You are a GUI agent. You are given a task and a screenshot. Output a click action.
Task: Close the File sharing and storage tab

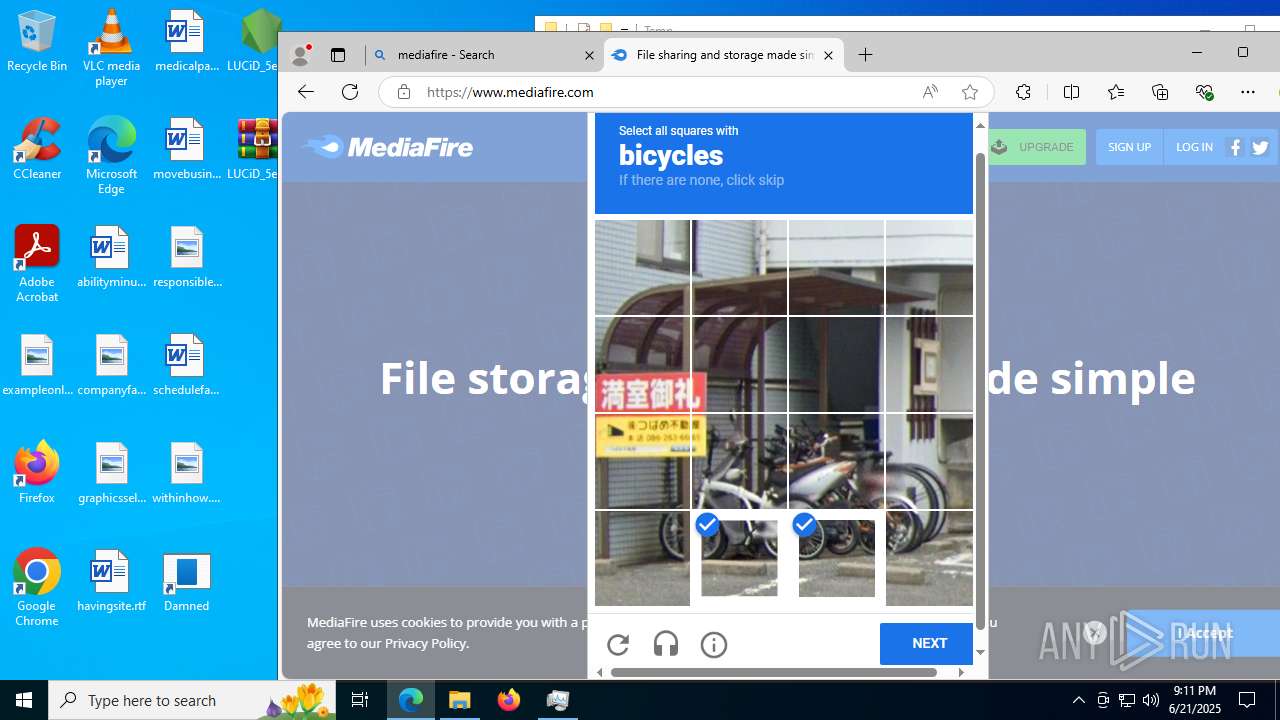[x=828, y=55]
